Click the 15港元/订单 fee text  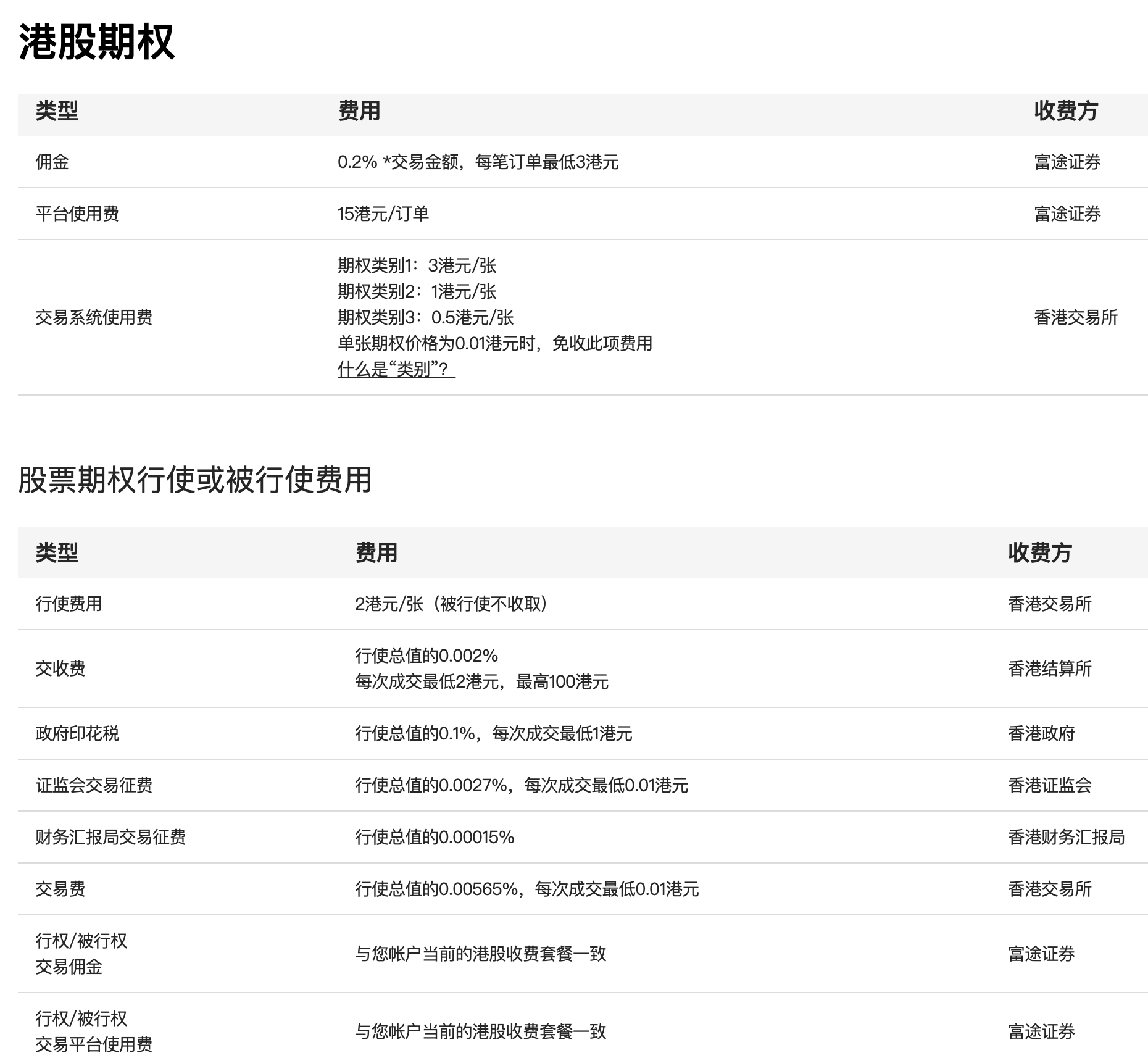tap(383, 214)
